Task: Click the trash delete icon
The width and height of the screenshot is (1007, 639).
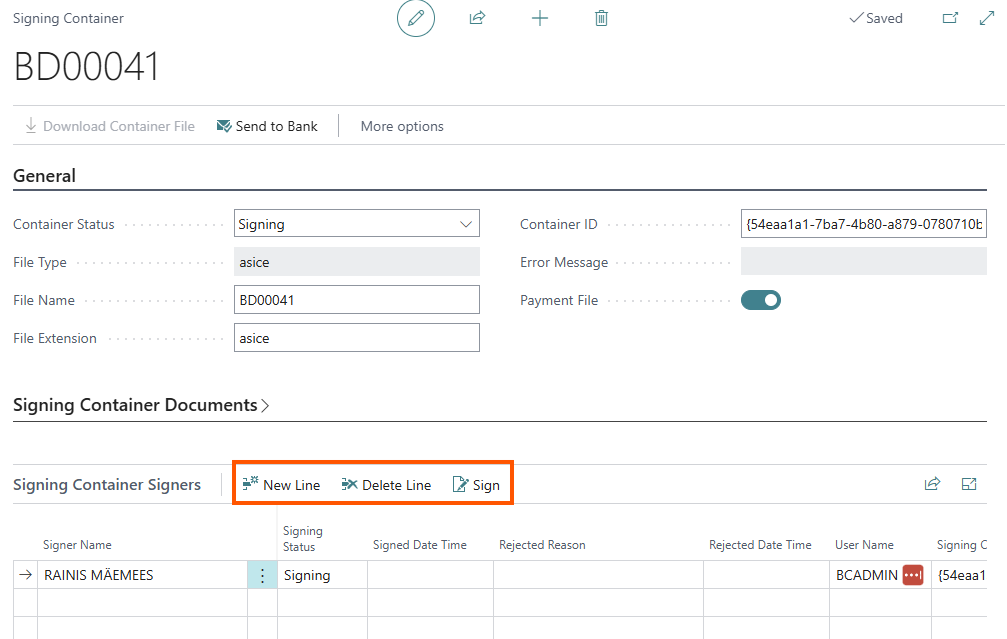Action: [x=601, y=19]
